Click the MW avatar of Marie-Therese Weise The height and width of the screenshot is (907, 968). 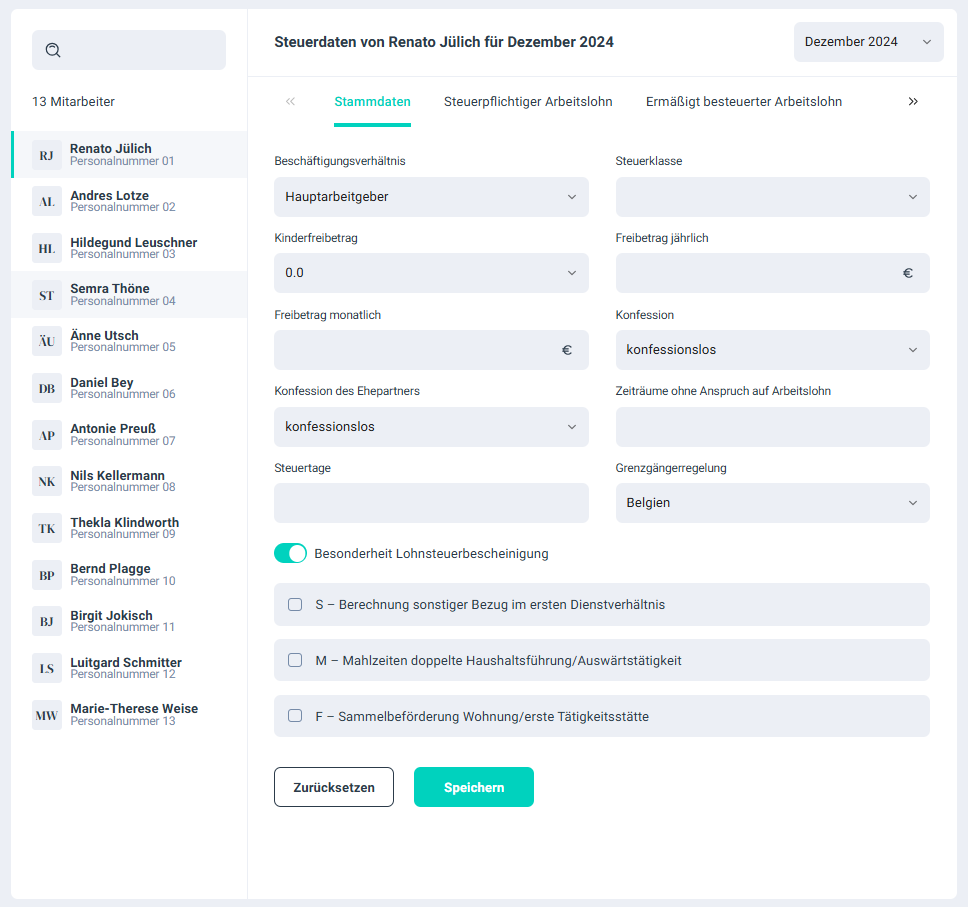[47, 715]
